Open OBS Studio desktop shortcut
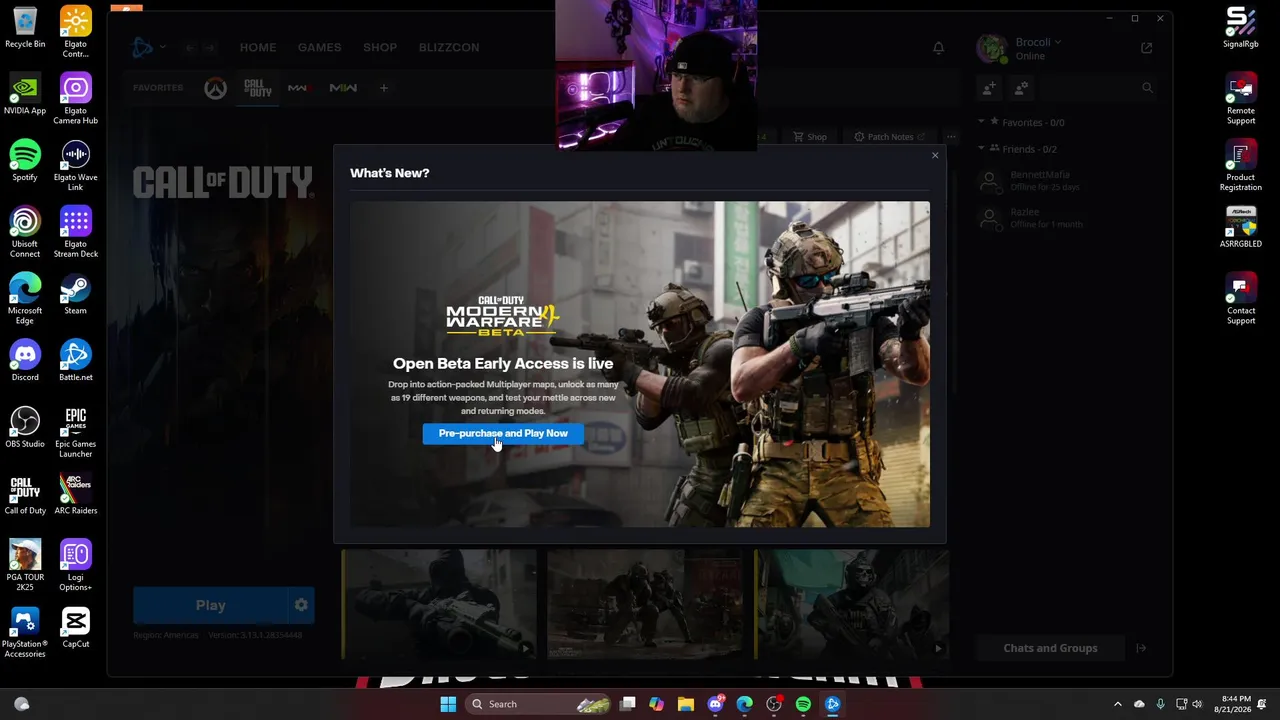The height and width of the screenshot is (720, 1280). (x=25, y=427)
